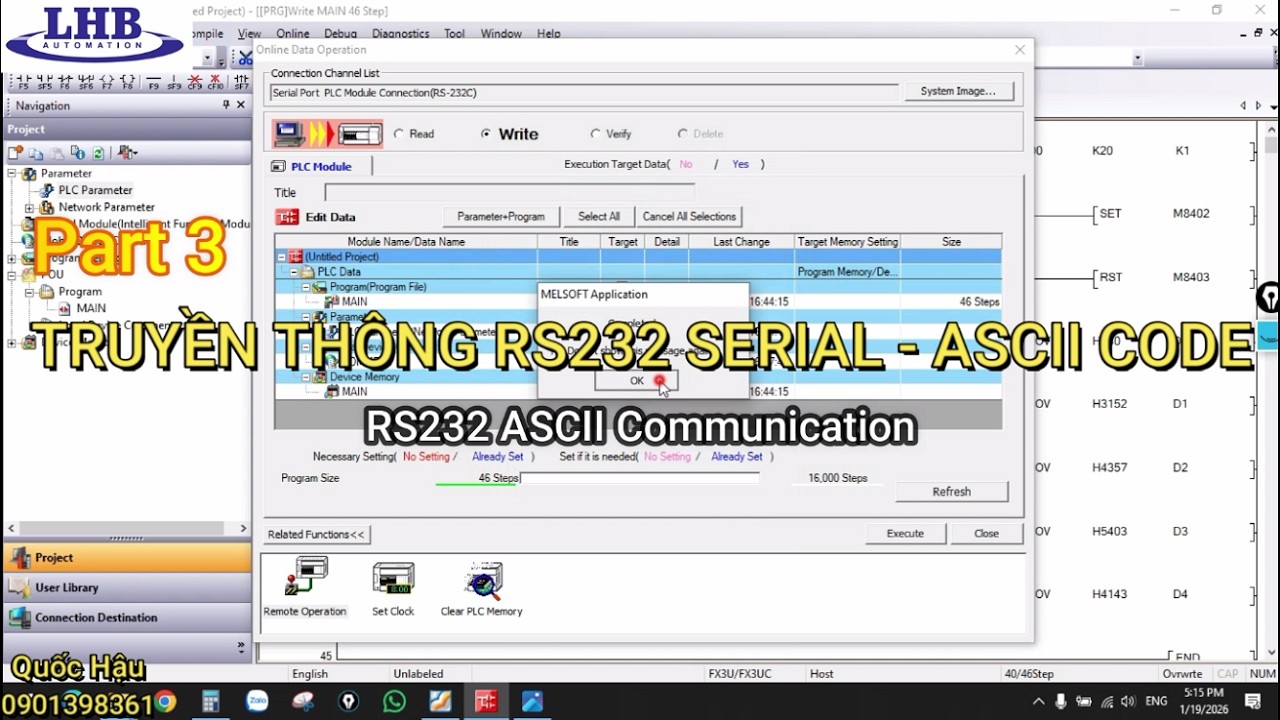Click the F7 coil ladder icon
This screenshot has height=720, width=1280.
coord(107,81)
